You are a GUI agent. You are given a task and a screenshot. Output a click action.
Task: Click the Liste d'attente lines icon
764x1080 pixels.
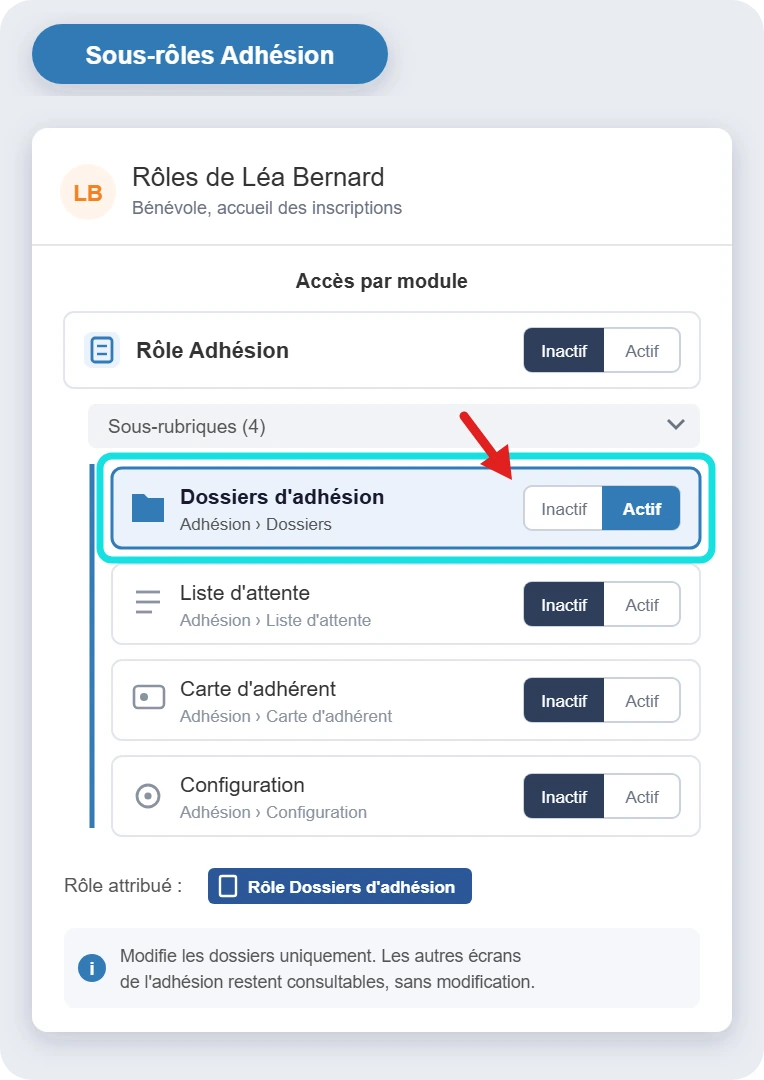(148, 602)
